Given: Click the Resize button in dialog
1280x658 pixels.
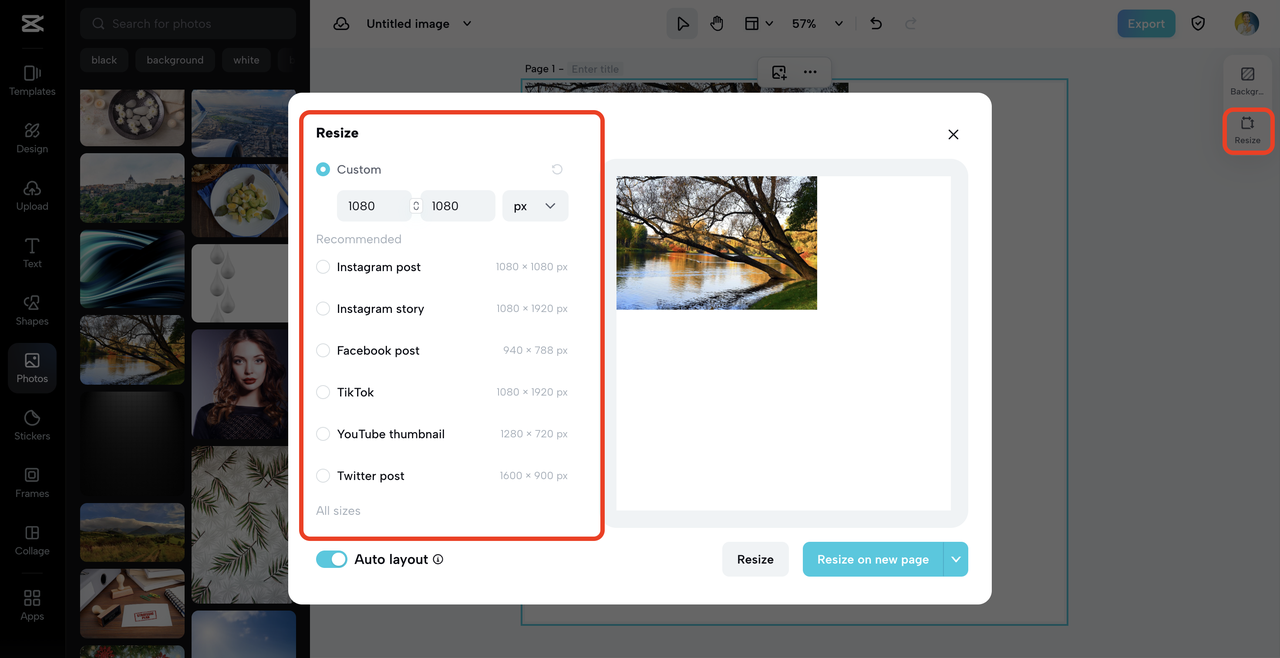Looking at the screenshot, I should 755,560.
